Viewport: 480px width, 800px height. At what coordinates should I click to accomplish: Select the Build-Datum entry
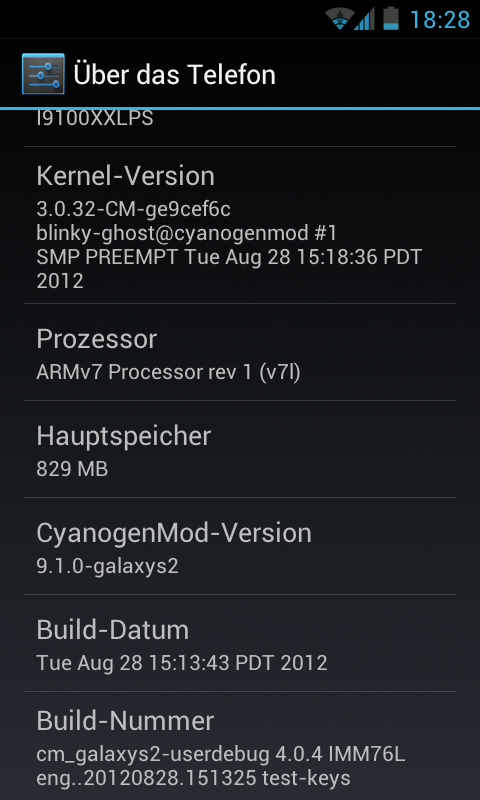click(x=240, y=643)
